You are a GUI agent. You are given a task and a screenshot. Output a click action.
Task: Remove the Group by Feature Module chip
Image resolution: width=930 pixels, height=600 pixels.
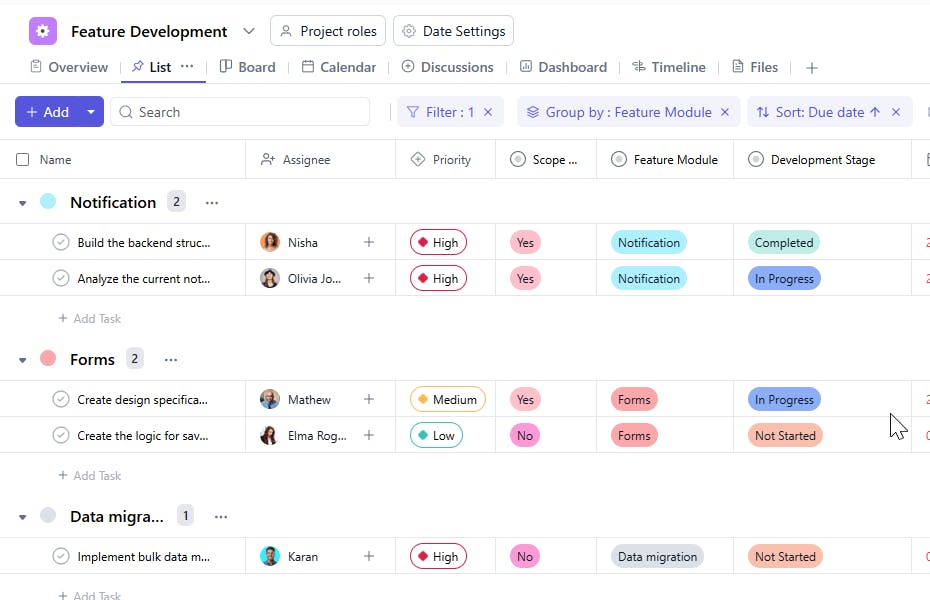pos(725,112)
